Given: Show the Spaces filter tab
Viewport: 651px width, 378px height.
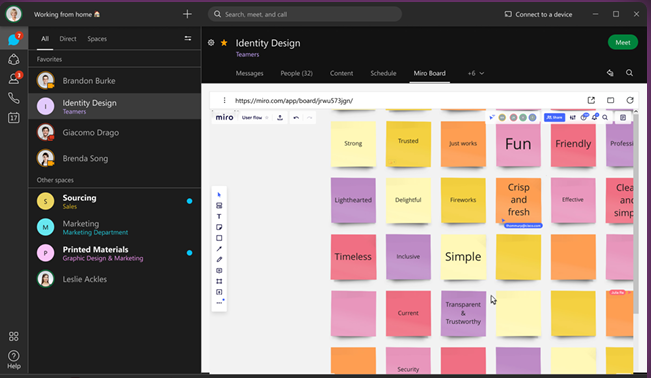Looking at the screenshot, I should [x=97, y=39].
